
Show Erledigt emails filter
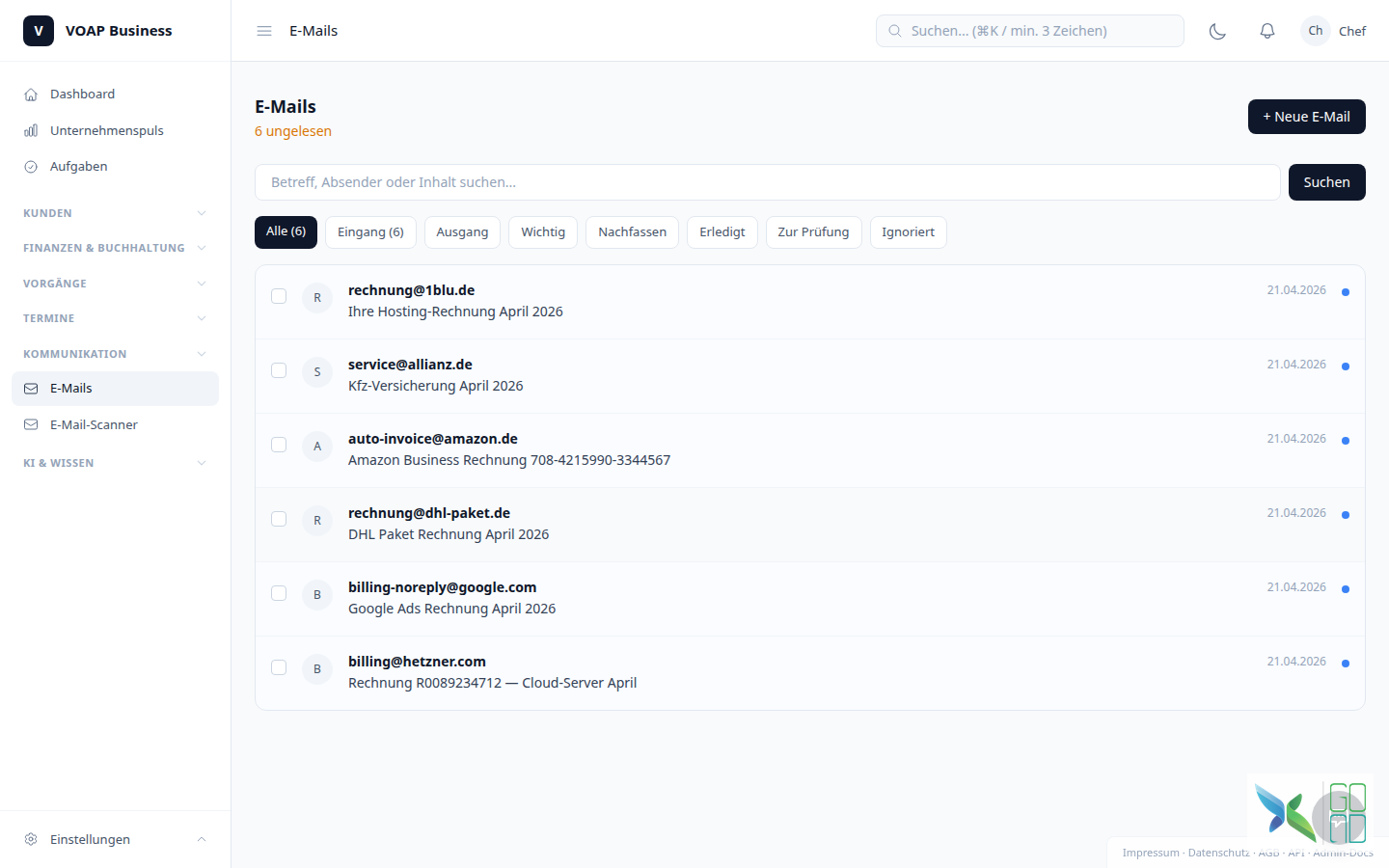pos(722,232)
